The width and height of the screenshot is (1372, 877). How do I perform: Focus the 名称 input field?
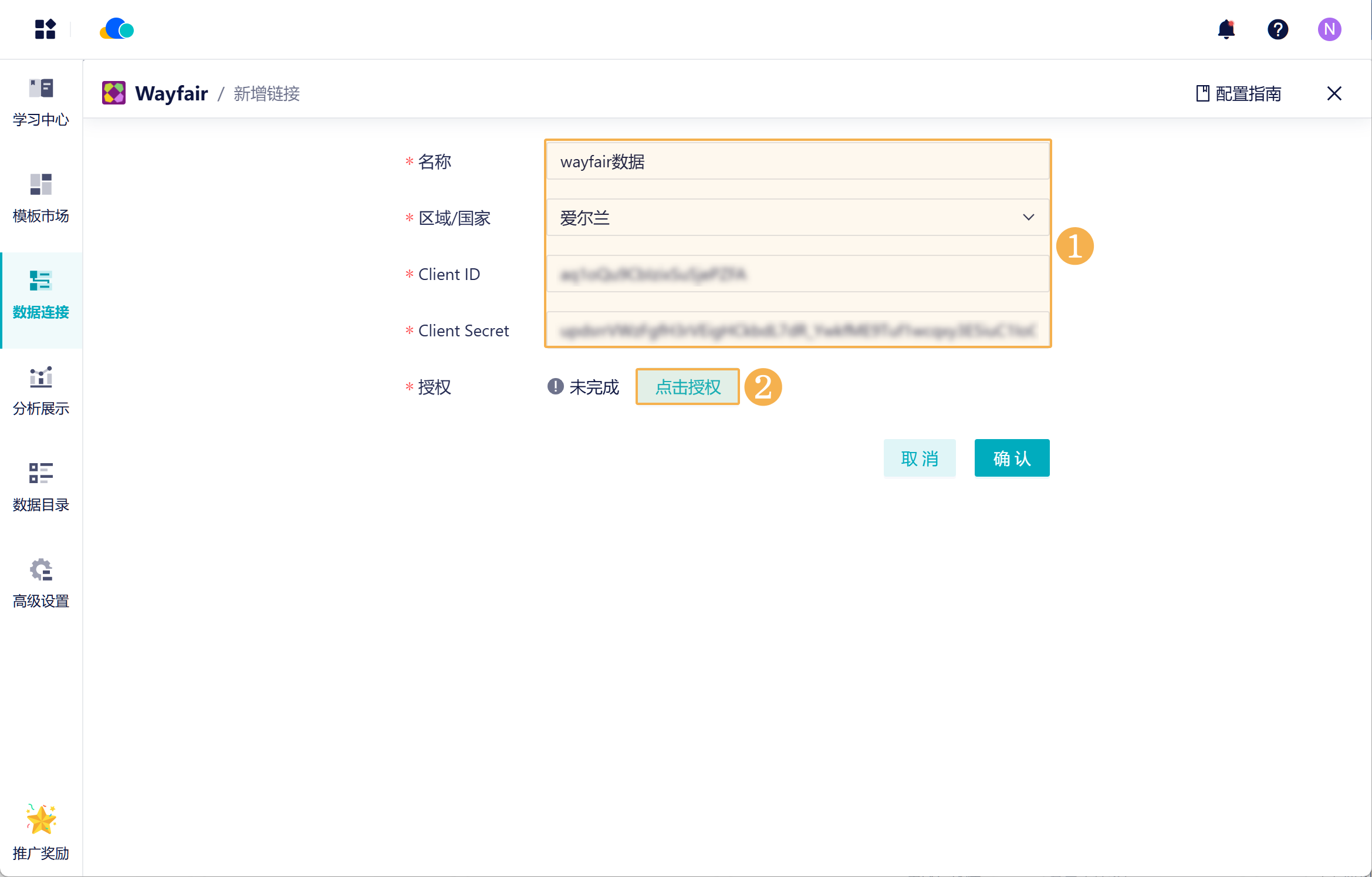coord(797,161)
